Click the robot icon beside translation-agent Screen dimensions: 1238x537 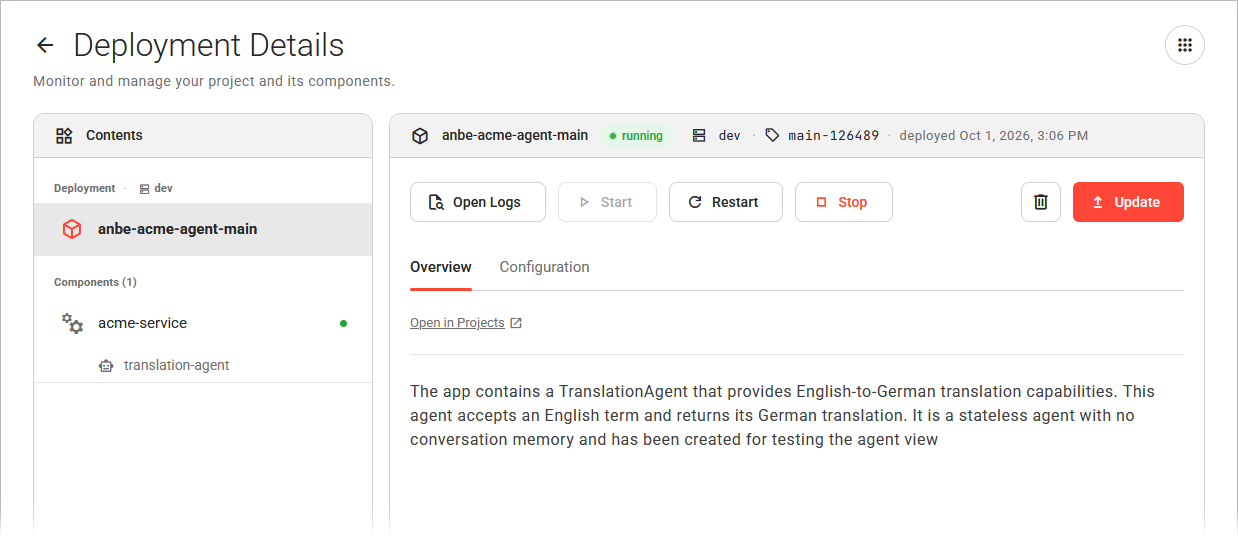106,366
